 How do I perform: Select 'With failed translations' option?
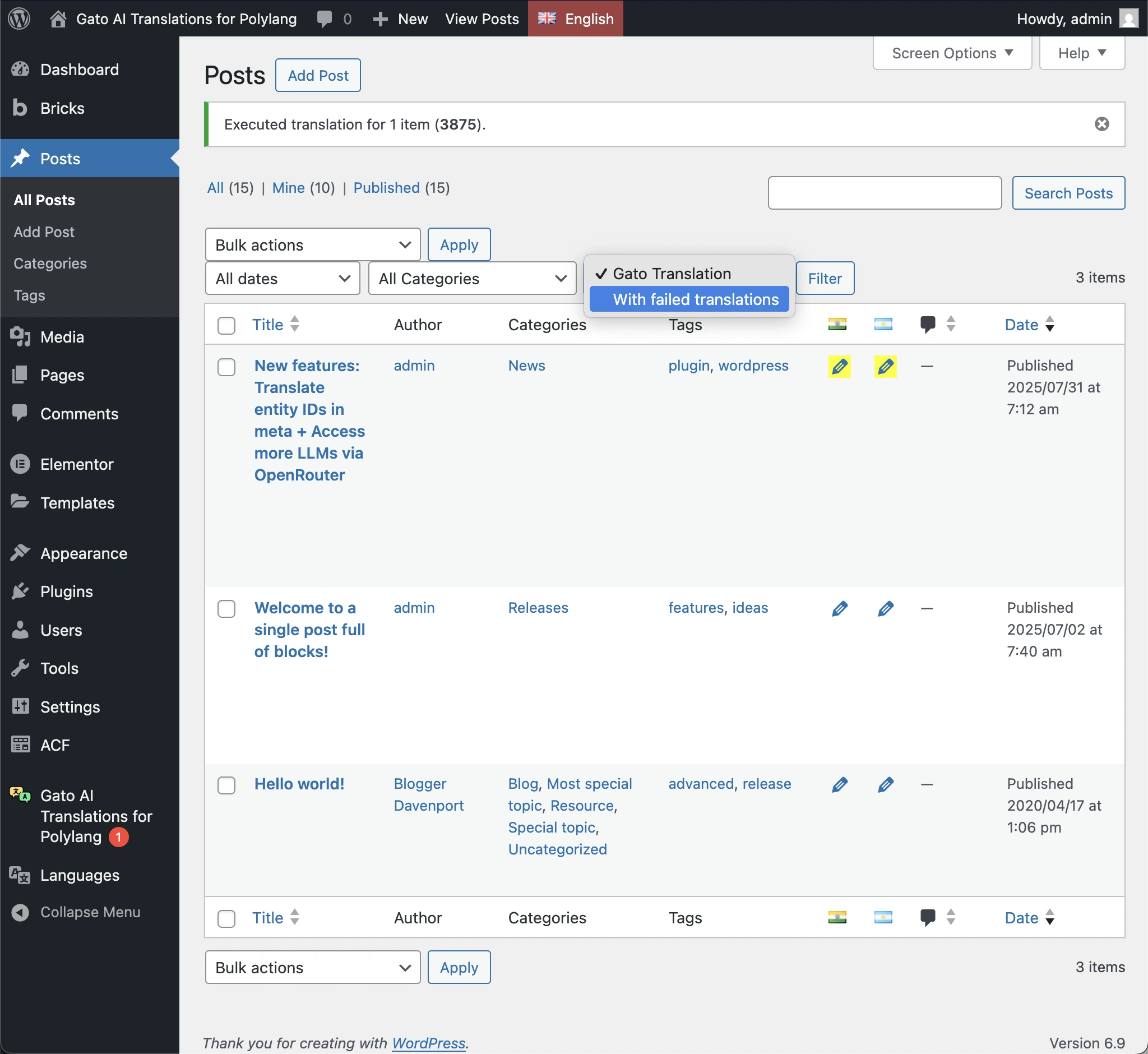tap(694, 299)
